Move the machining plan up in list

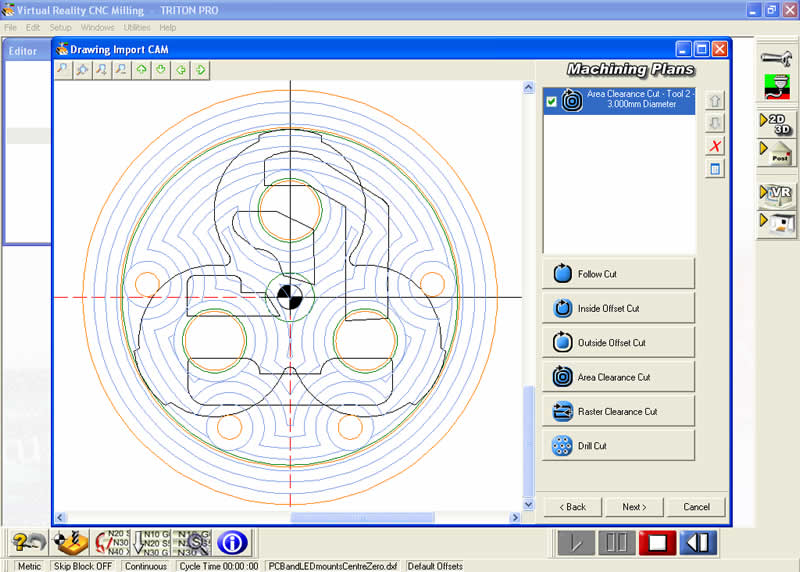715,100
